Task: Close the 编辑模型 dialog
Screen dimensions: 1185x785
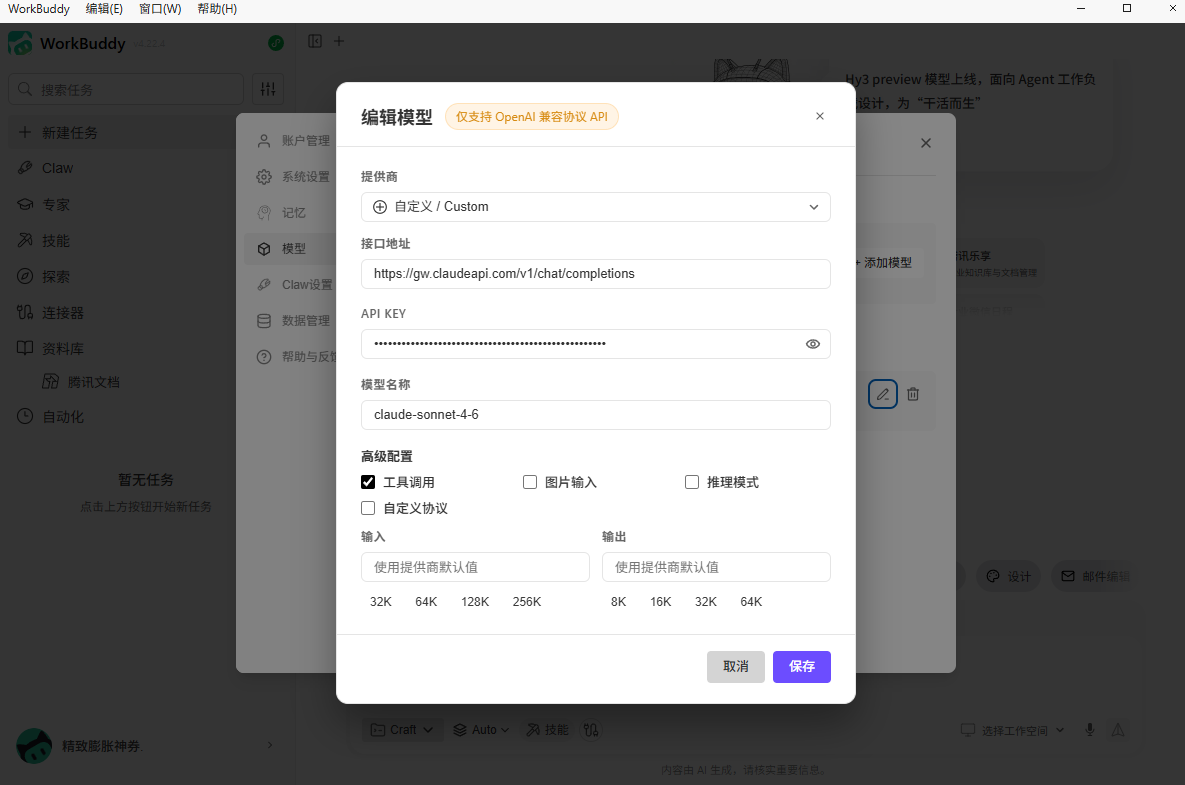Action: pyautogui.click(x=820, y=116)
